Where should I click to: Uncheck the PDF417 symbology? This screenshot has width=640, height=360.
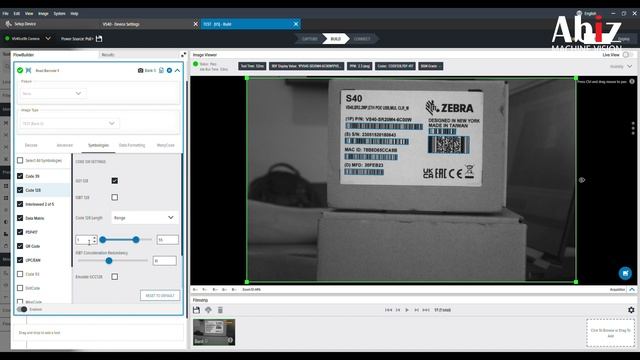tap(20, 232)
